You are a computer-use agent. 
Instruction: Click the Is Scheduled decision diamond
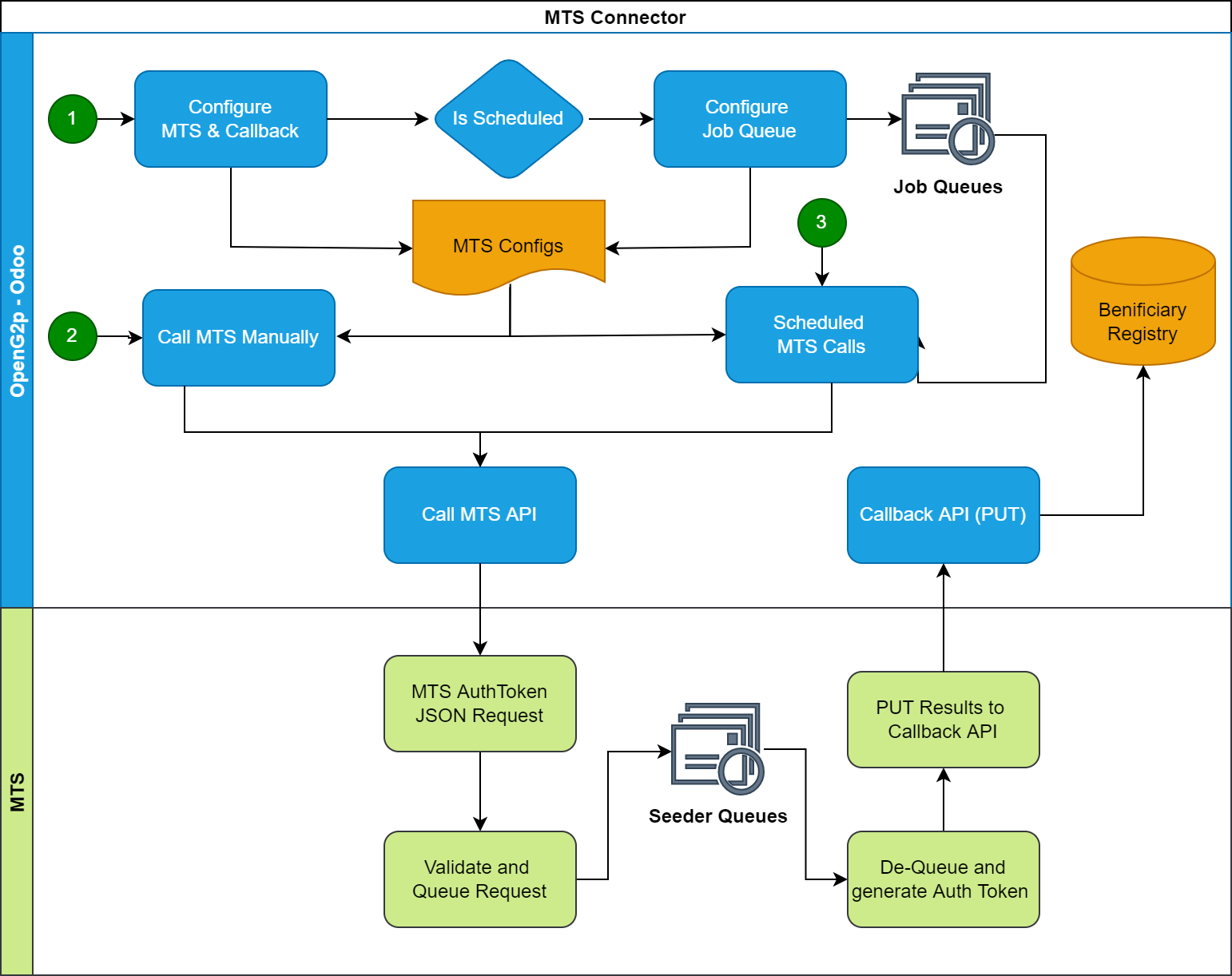point(508,119)
